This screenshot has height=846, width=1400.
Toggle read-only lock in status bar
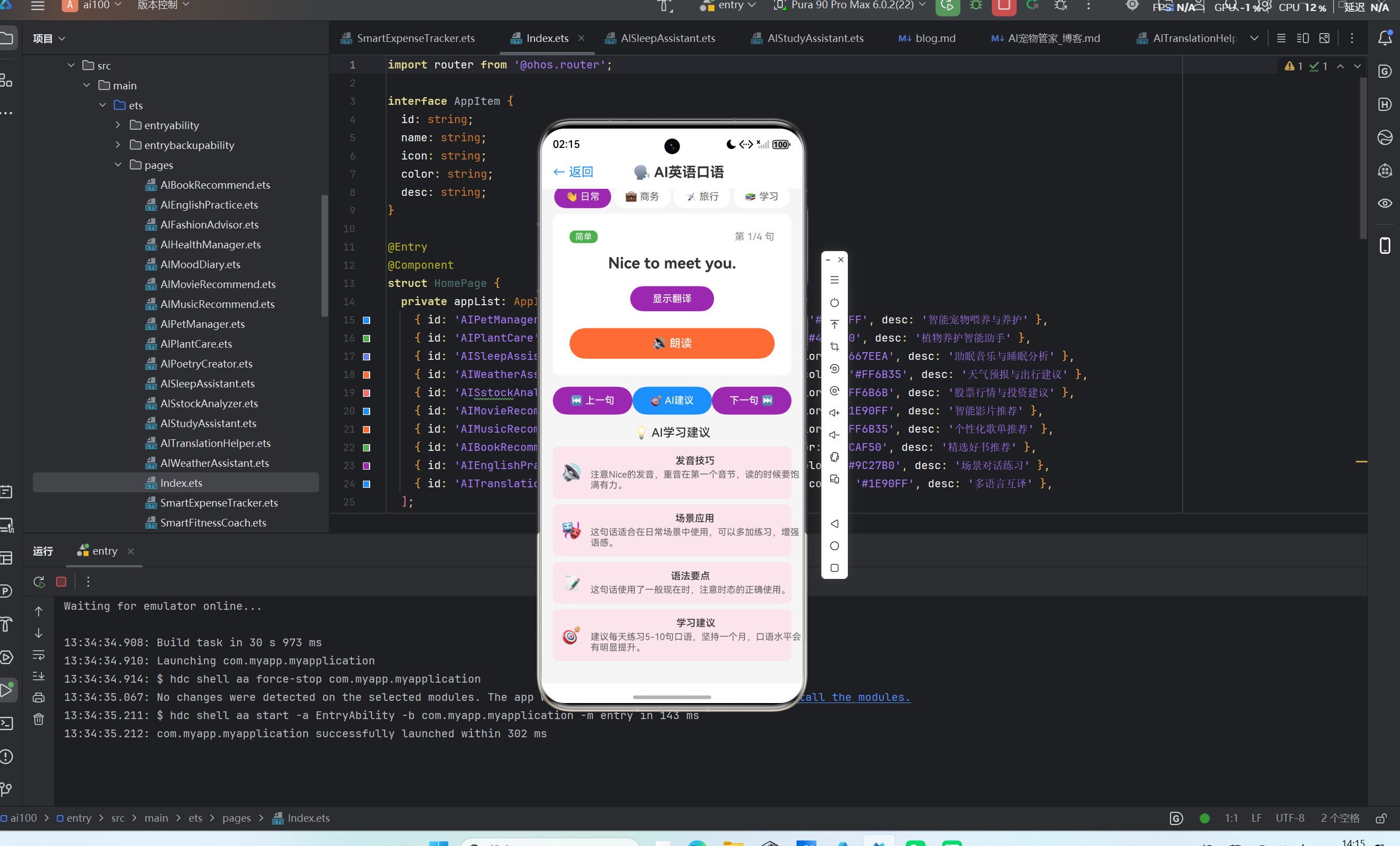[1382, 818]
